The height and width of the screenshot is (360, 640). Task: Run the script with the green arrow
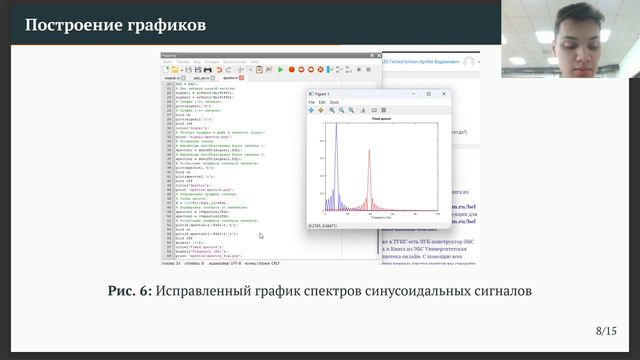pos(281,70)
